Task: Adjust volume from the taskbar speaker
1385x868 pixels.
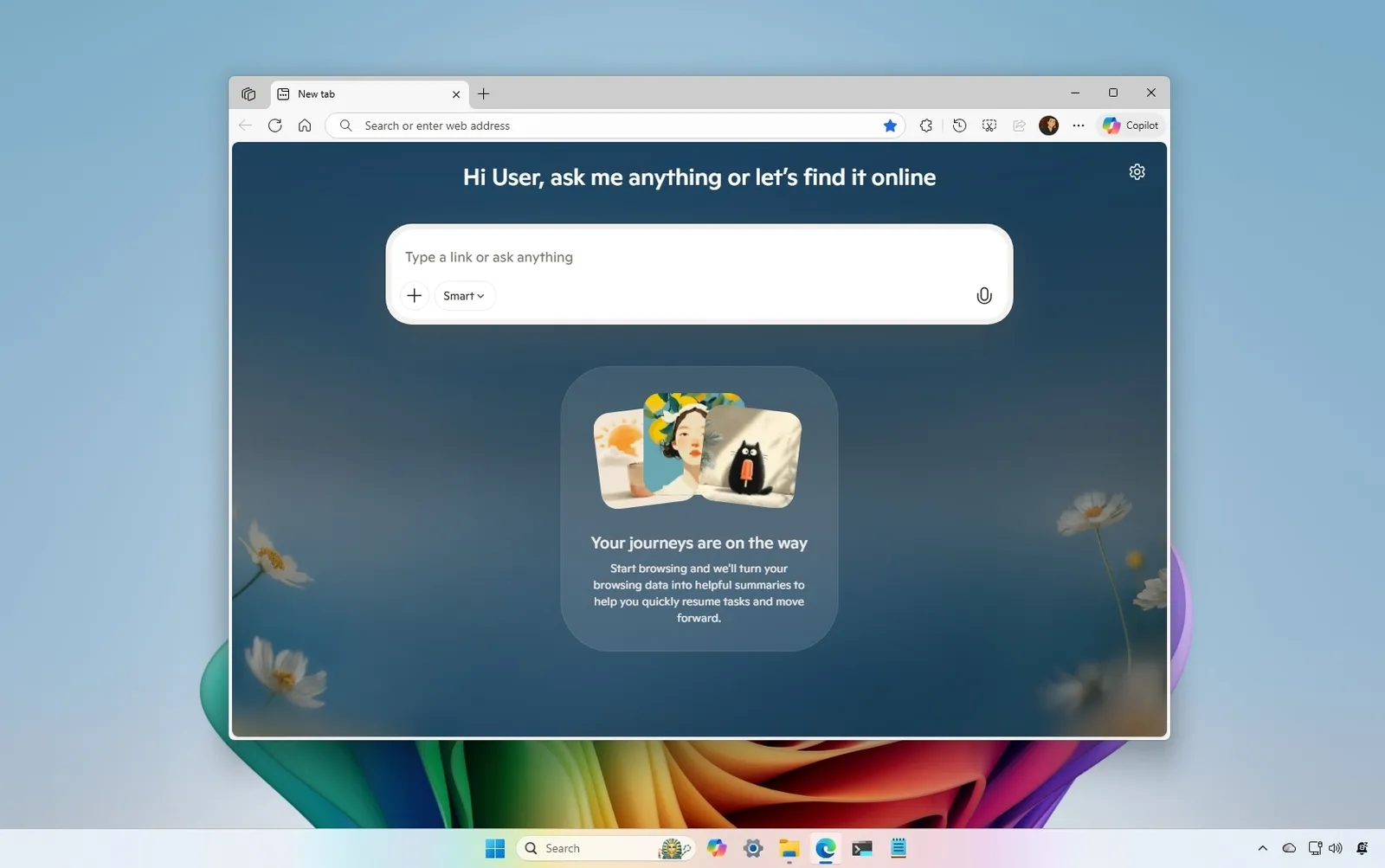Action: [x=1334, y=848]
